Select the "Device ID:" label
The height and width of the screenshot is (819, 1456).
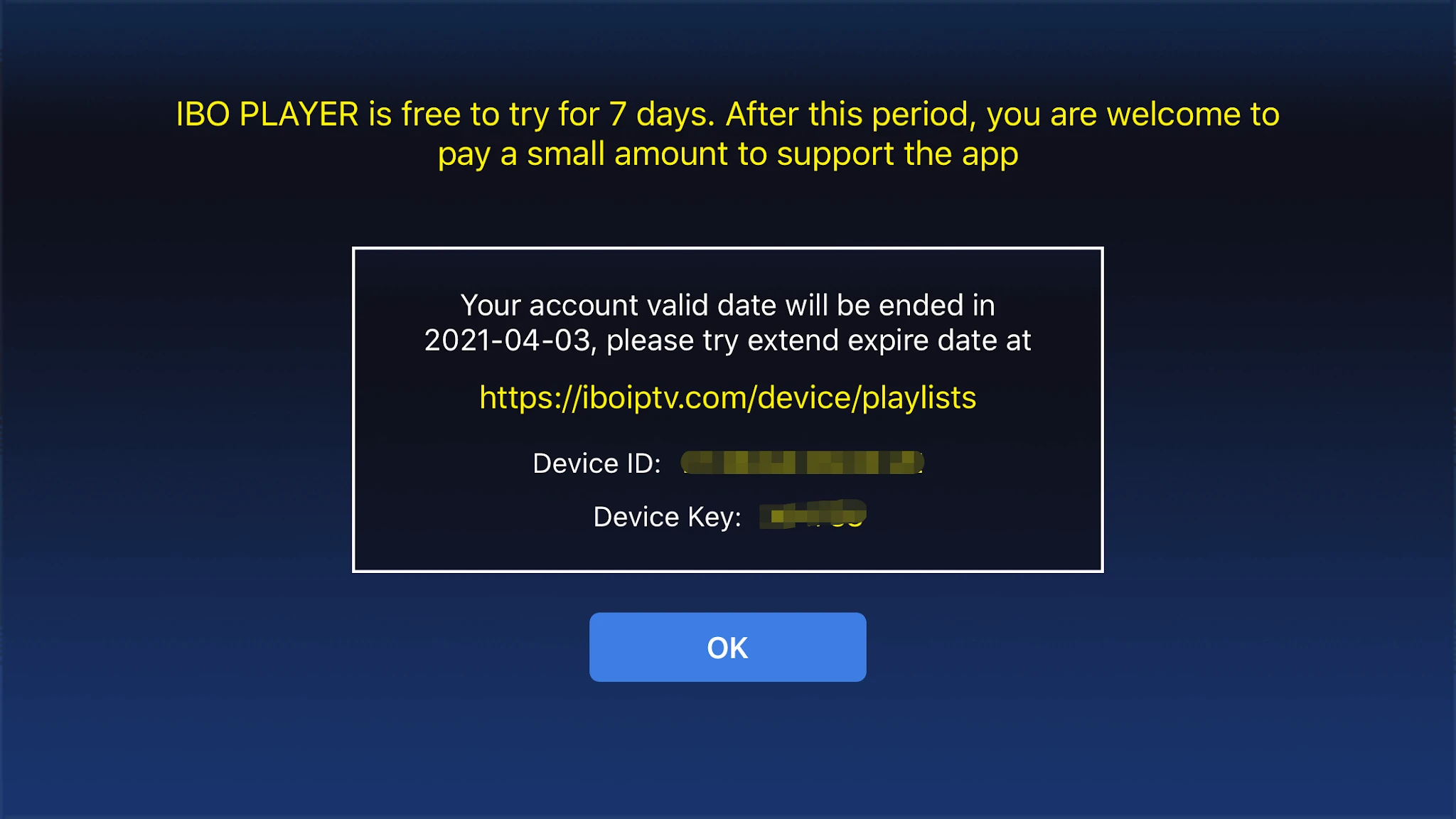[x=596, y=464]
